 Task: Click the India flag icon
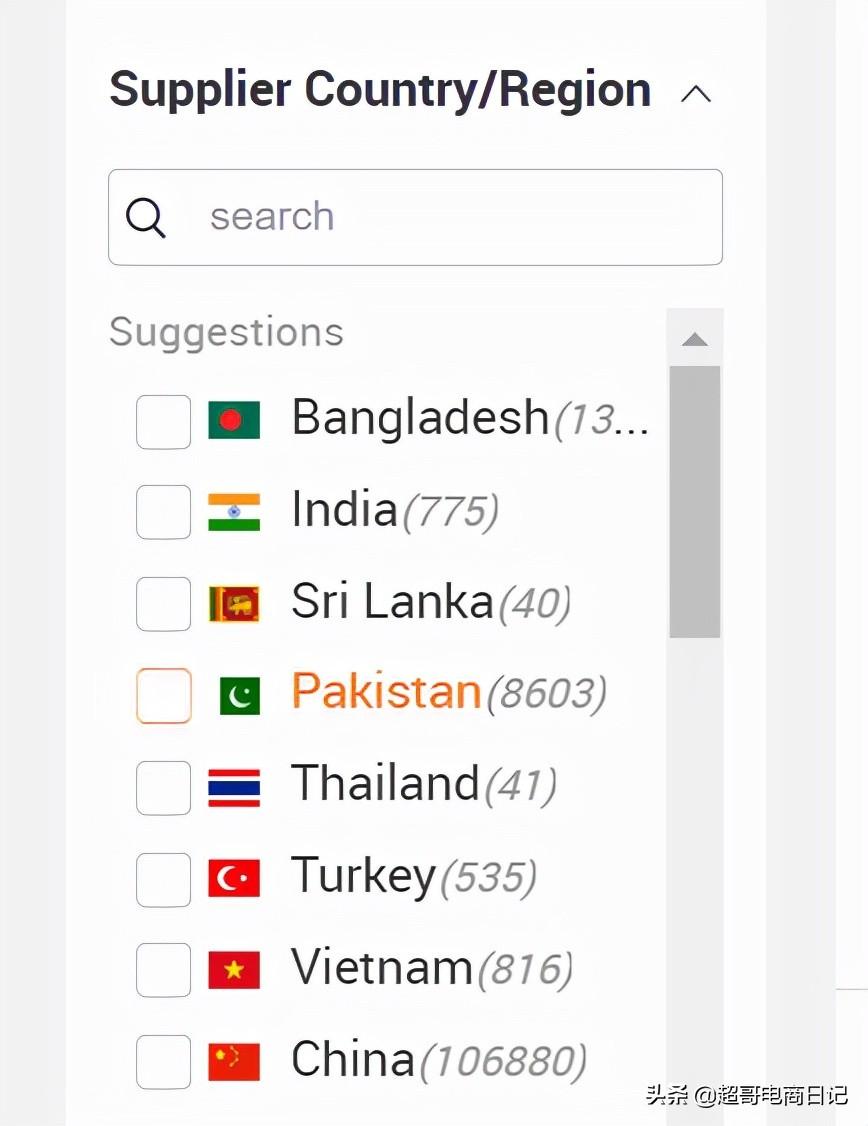pyautogui.click(x=234, y=512)
